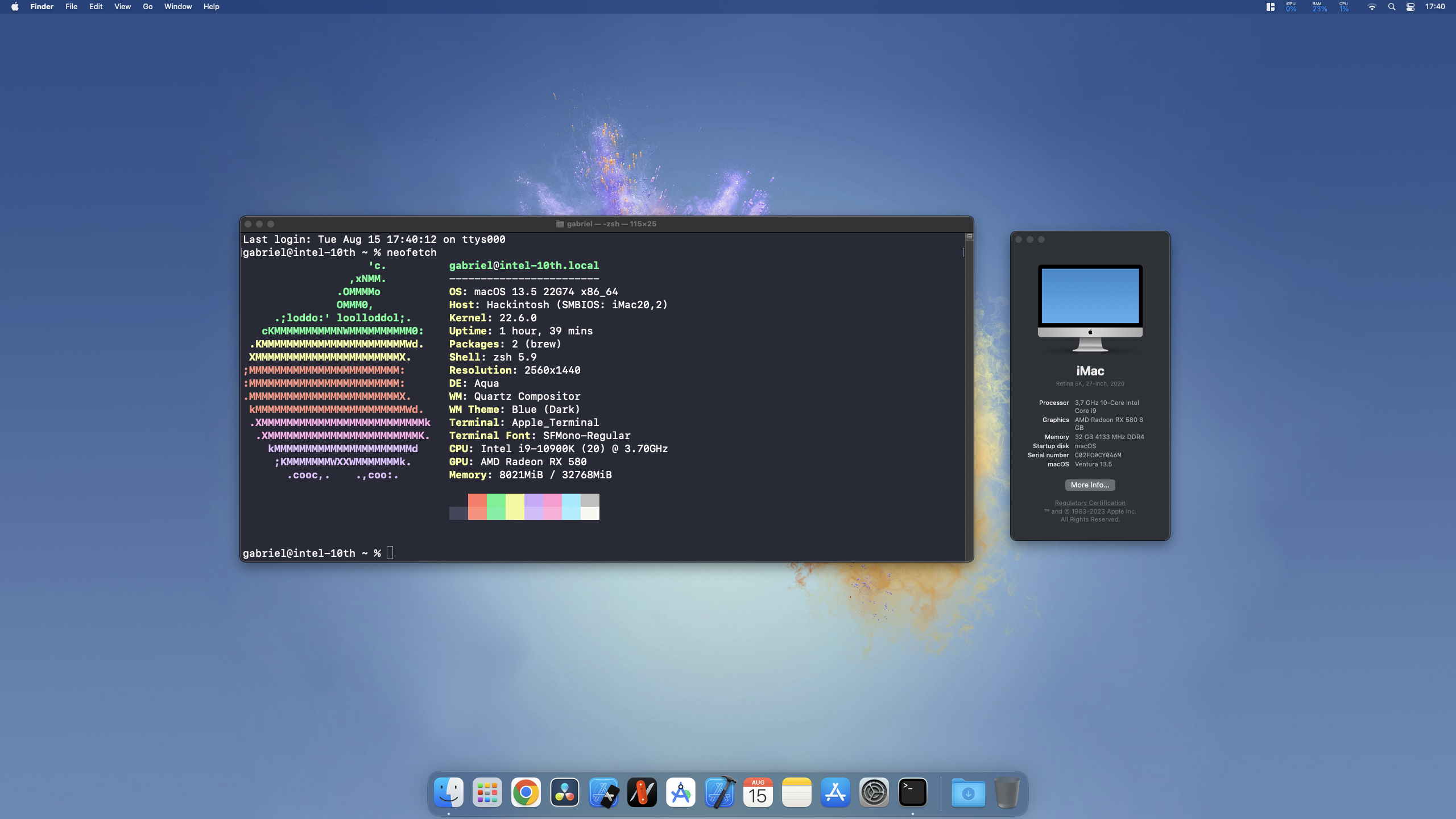The image size is (1456, 819).
Task: Open Spotlight search
Action: [x=1392, y=7]
